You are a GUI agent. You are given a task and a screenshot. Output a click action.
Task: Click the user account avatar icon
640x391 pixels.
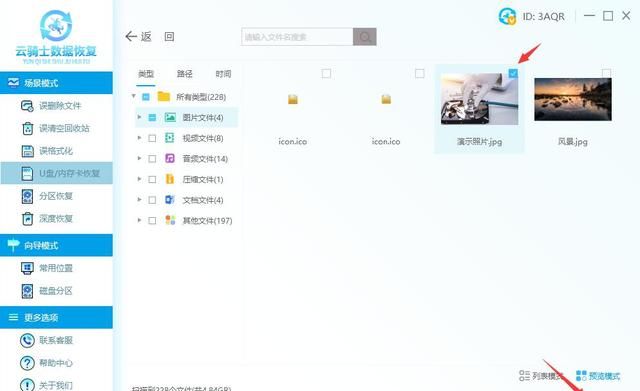pos(507,16)
